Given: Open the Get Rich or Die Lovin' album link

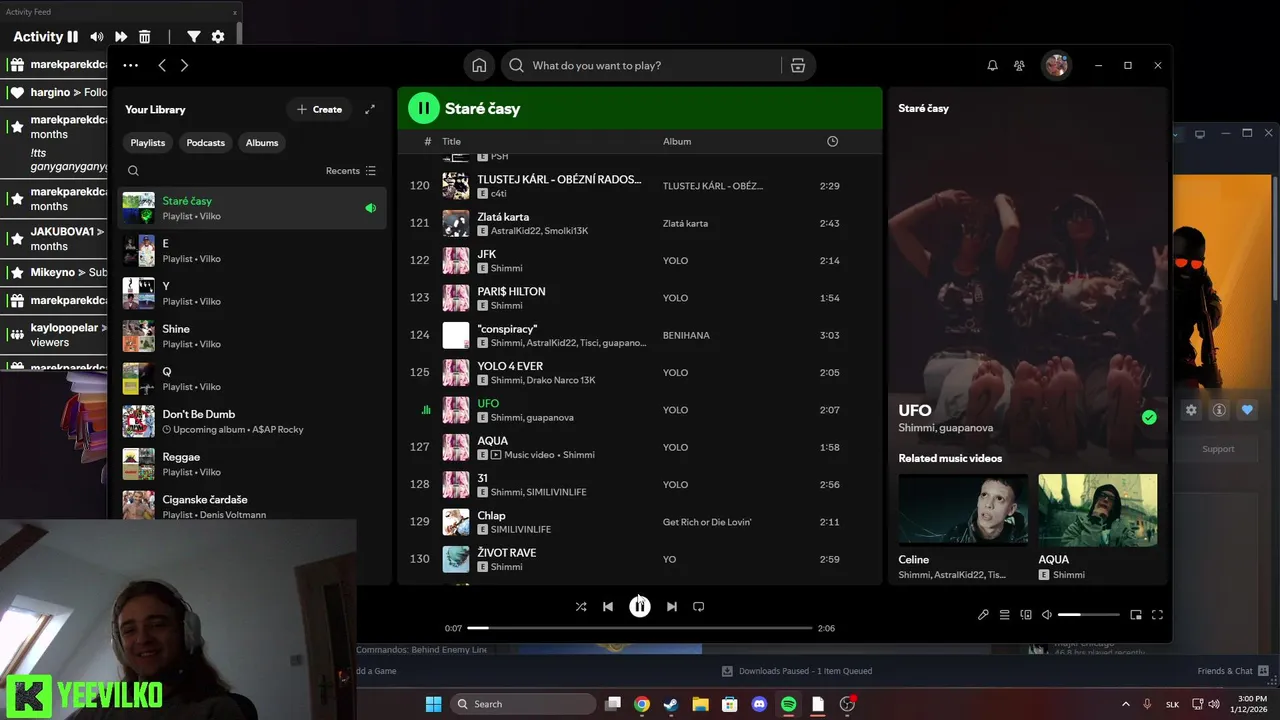Looking at the screenshot, I should pos(707,522).
